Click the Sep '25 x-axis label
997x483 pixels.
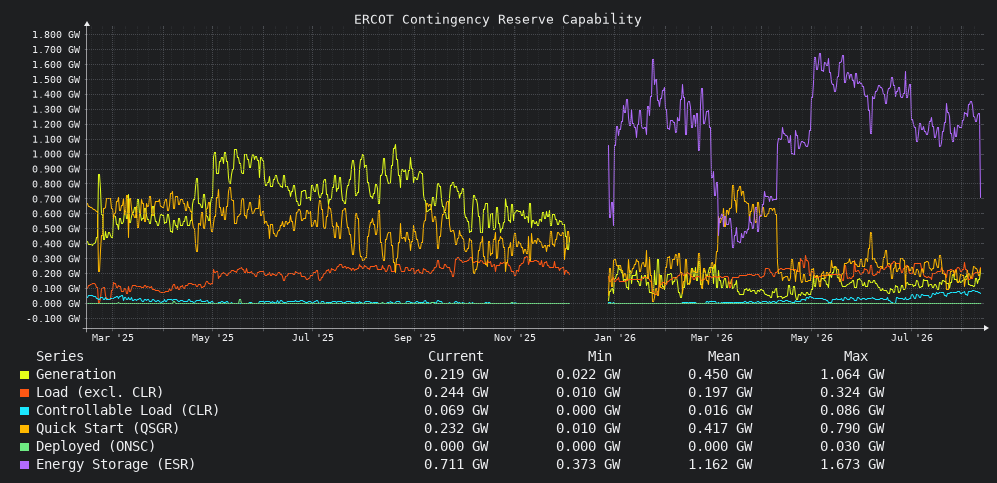(x=415, y=338)
